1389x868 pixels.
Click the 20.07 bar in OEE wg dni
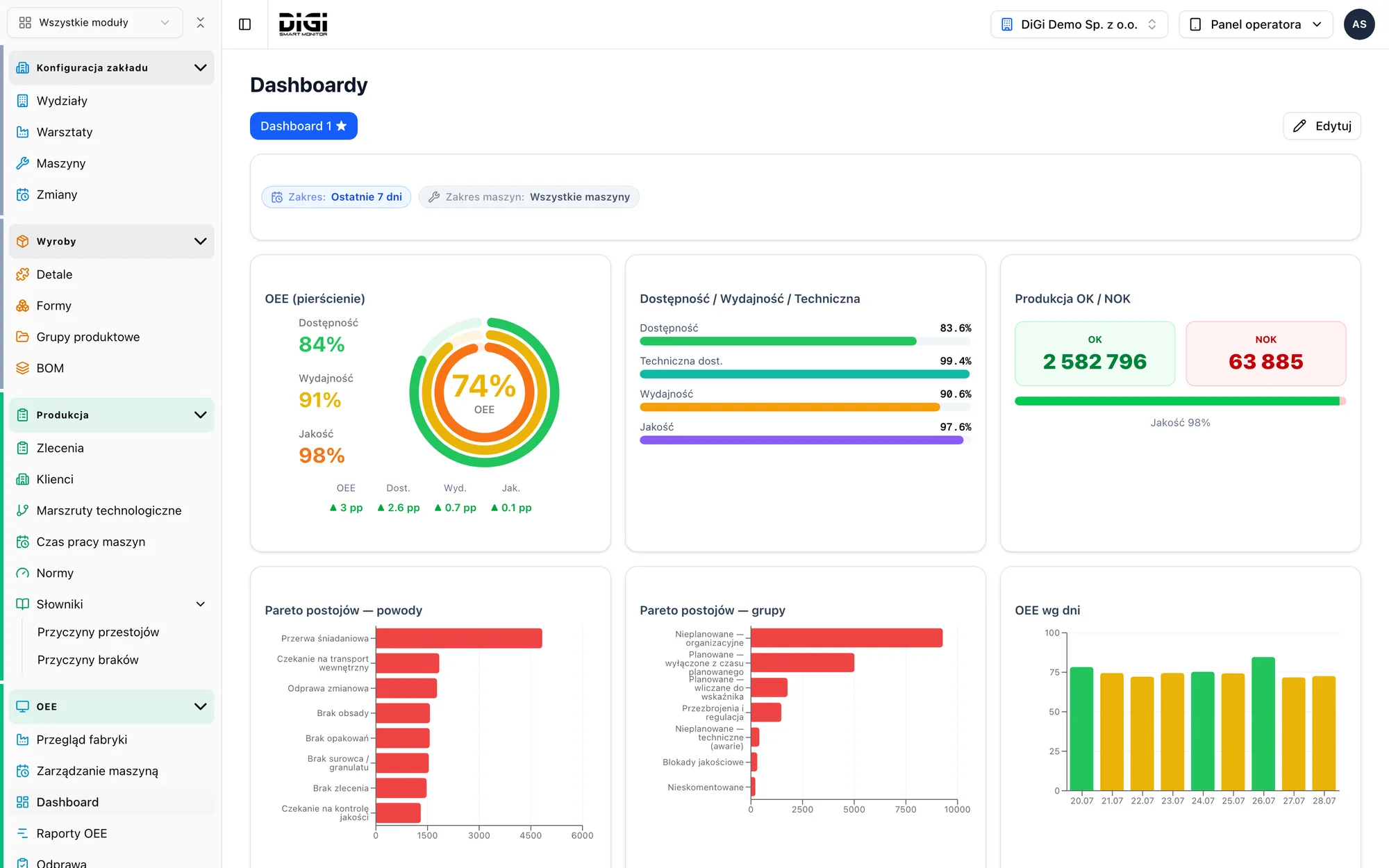click(x=1081, y=728)
